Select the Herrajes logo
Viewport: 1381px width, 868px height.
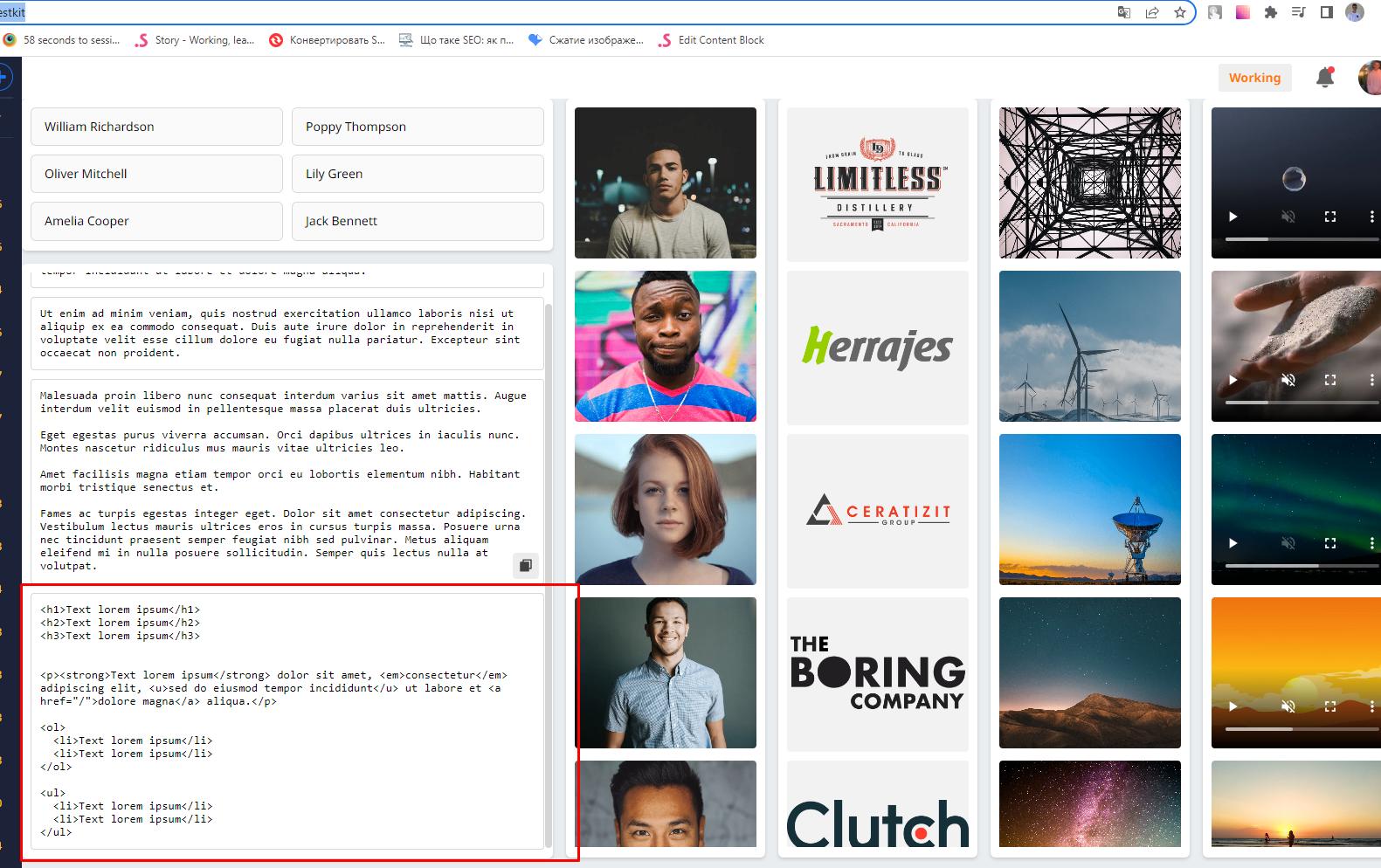878,348
